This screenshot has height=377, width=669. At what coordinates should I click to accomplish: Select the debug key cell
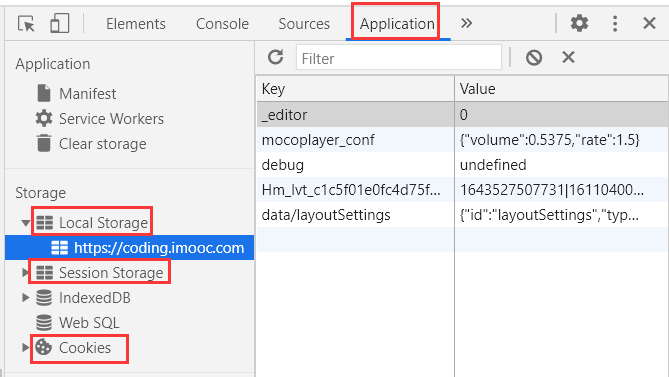pyautogui.click(x=355, y=165)
